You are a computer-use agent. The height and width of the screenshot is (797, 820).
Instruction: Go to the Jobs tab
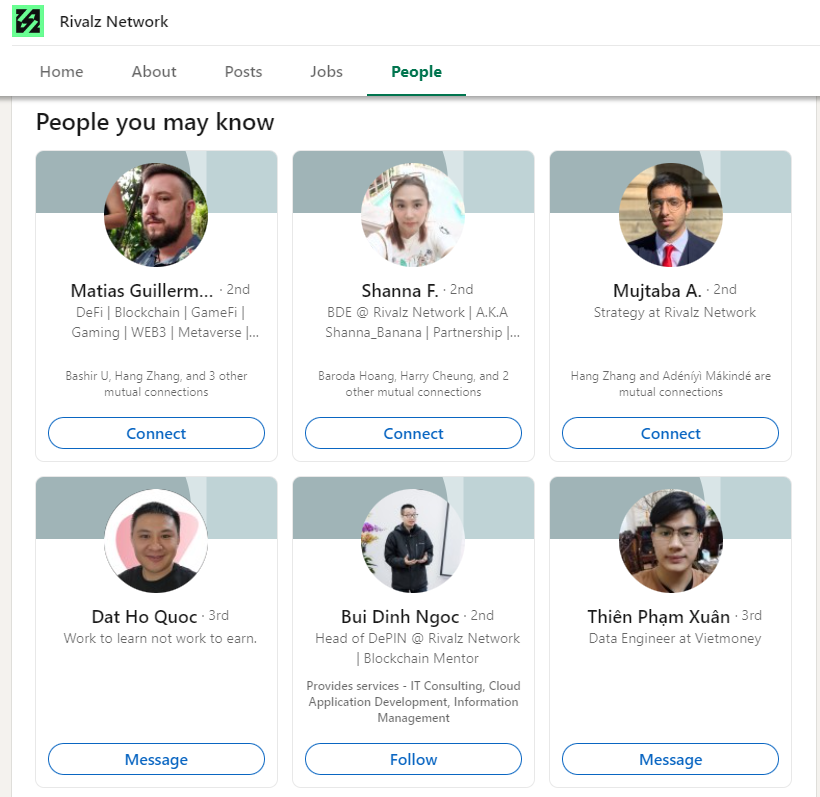click(326, 72)
